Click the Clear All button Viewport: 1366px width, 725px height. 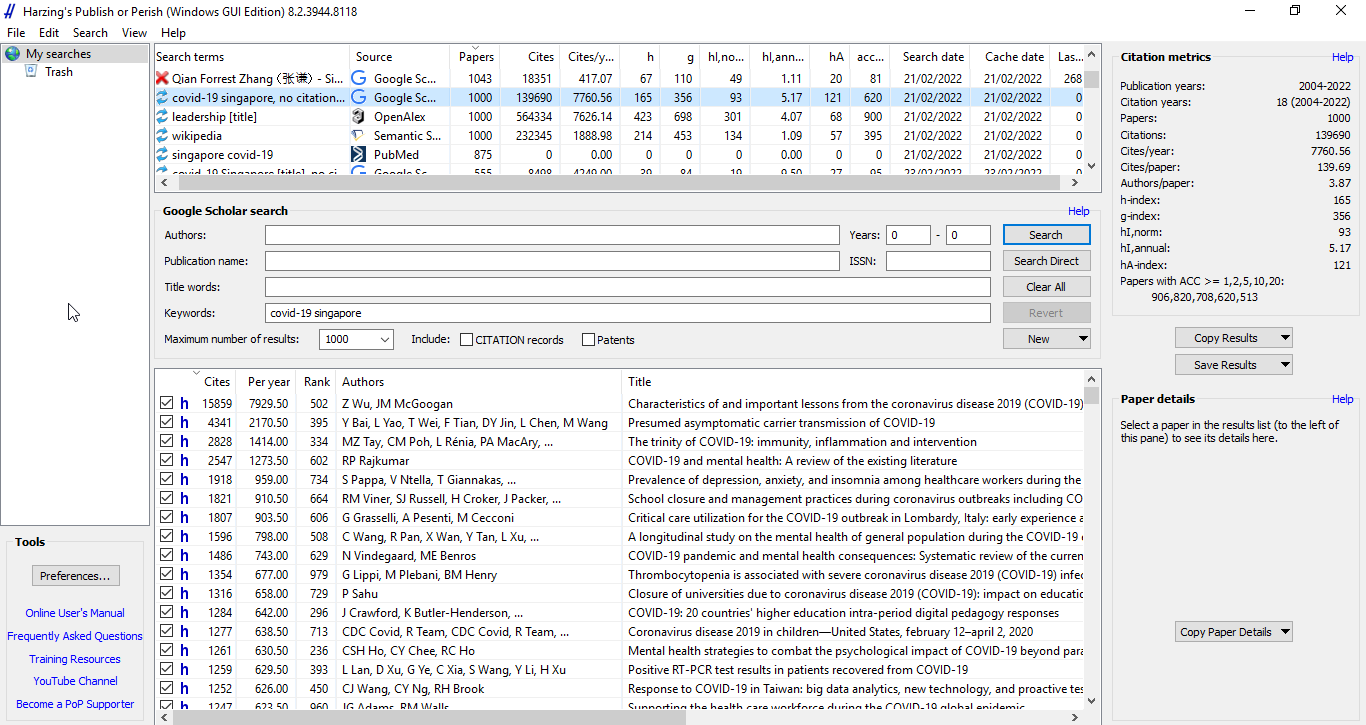coord(1046,287)
